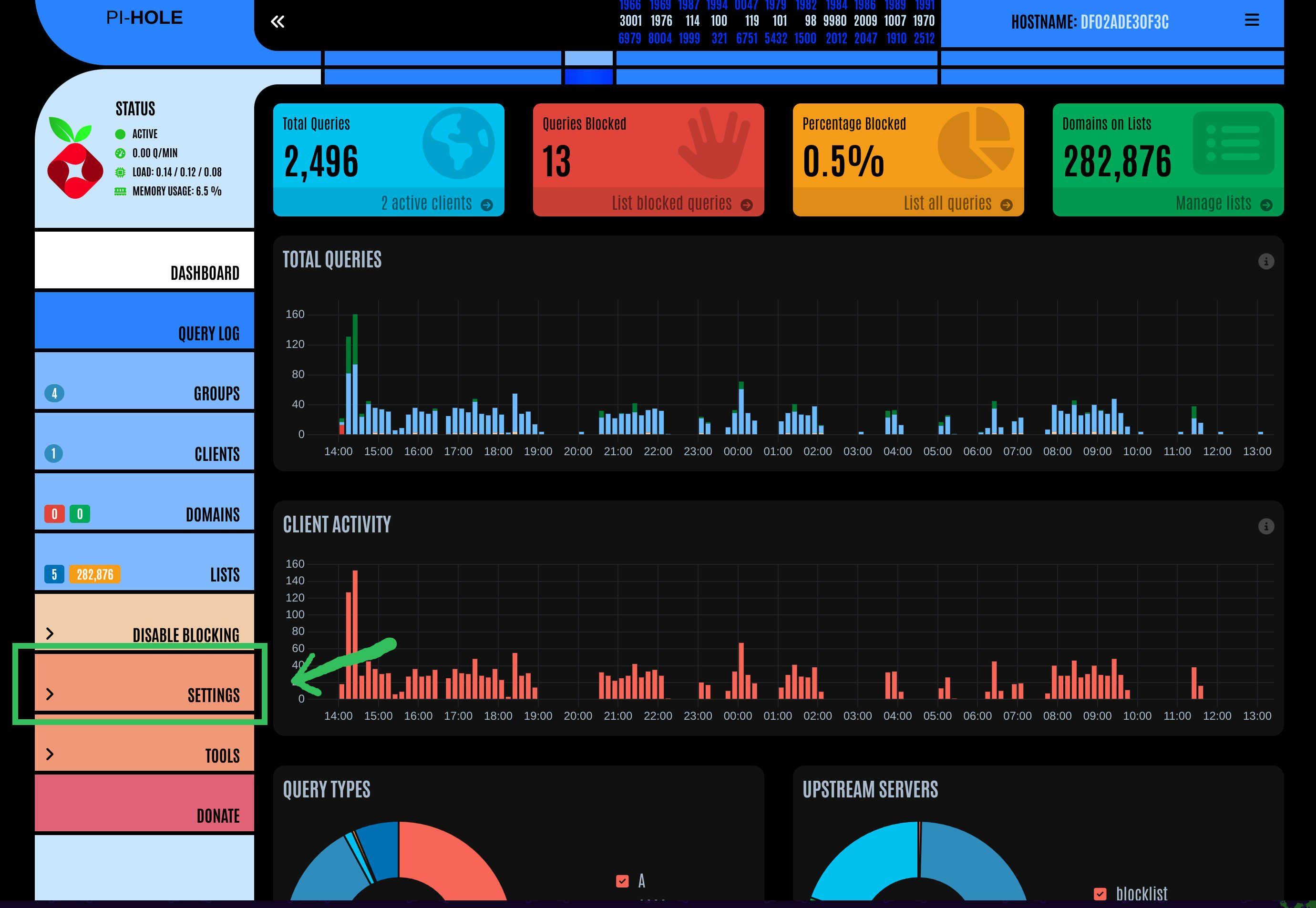Open Groups page in sidebar

click(144, 381)
